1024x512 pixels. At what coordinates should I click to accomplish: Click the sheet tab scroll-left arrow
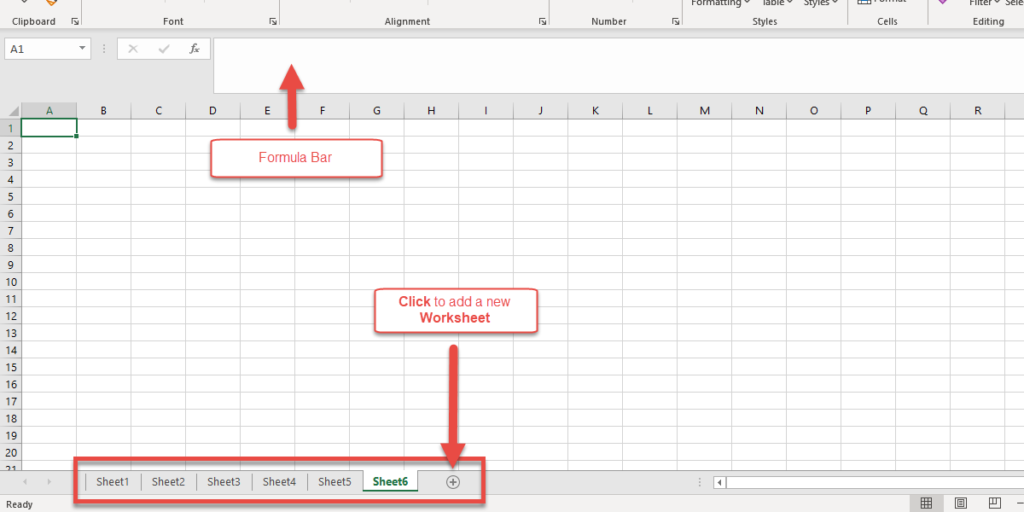coord(25,482)
